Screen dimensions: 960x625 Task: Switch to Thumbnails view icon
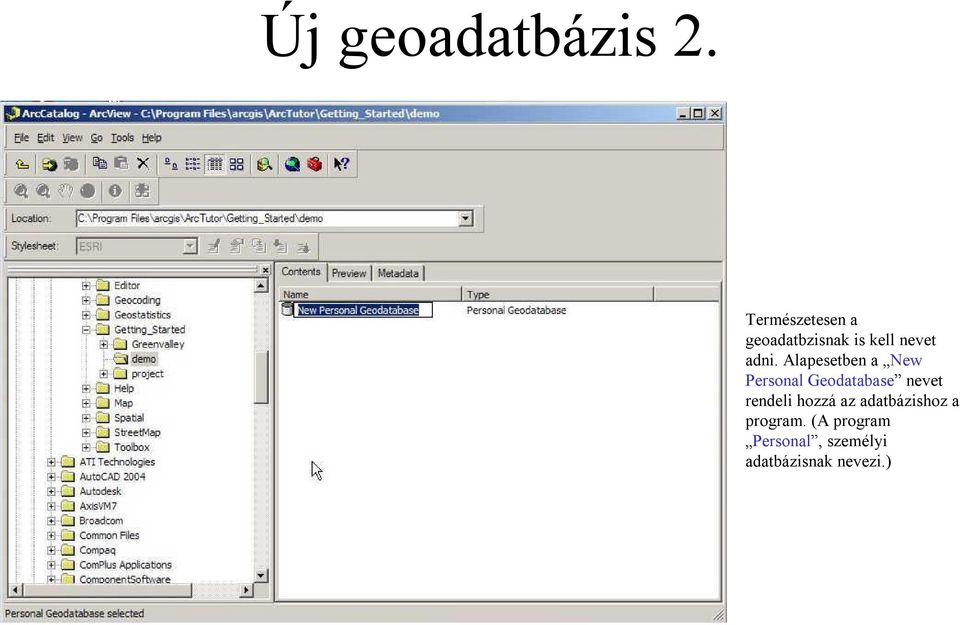pos(236,164)
